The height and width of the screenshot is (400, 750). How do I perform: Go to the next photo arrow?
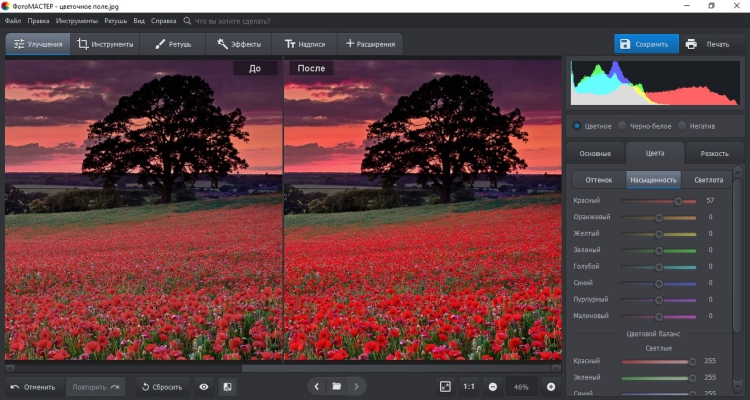(x=356, y=386)
